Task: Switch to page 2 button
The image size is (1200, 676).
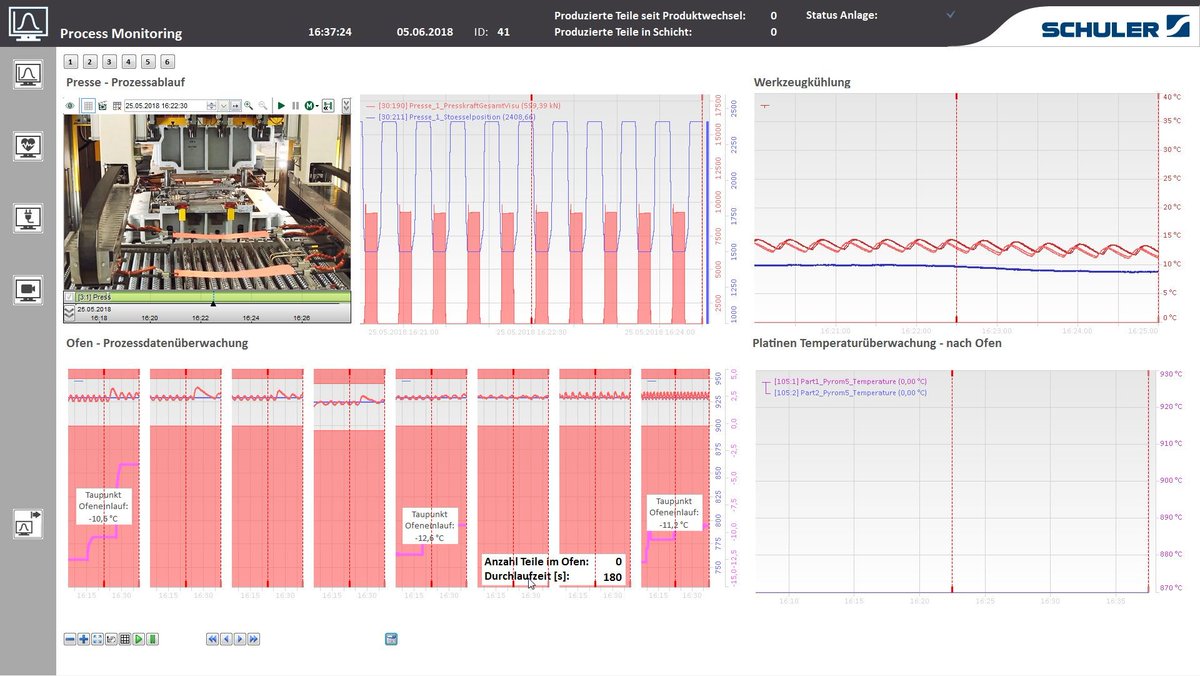Action: point(90,61)
